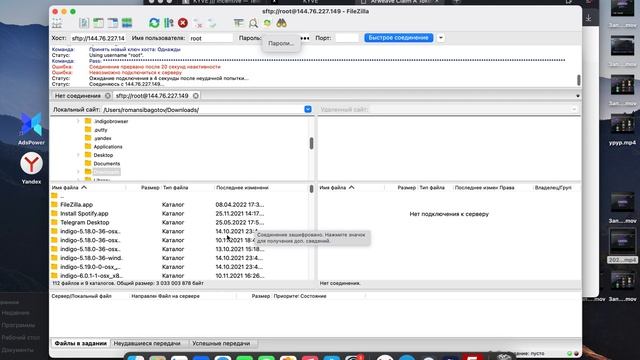This screenshot has width=640, height=360.
Task: Disconnect from server toolbar icon
Action: point(198,23)
